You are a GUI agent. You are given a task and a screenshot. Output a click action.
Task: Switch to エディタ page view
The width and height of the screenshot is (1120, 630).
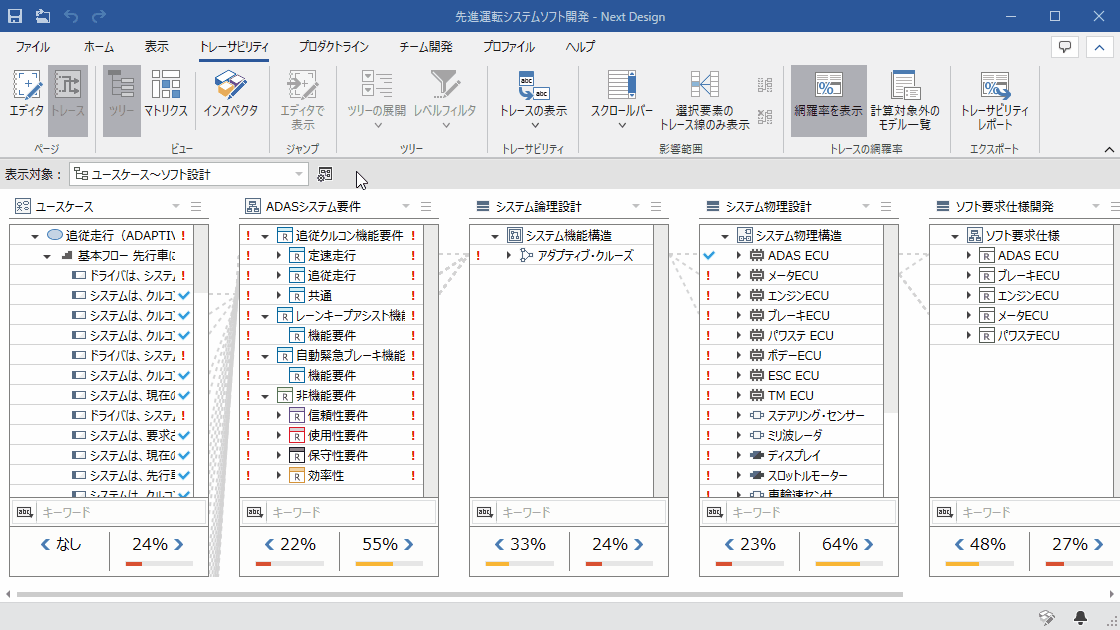coord(26,101)
